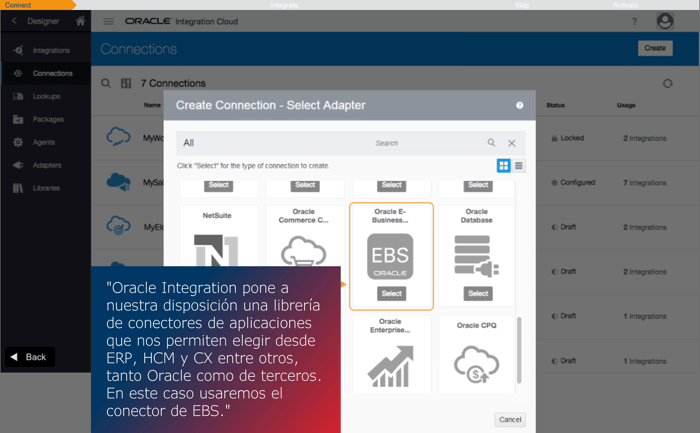Click the EBS Oracle adapter icon
Viewport: 700px width, 433px height.
[390, 257]
